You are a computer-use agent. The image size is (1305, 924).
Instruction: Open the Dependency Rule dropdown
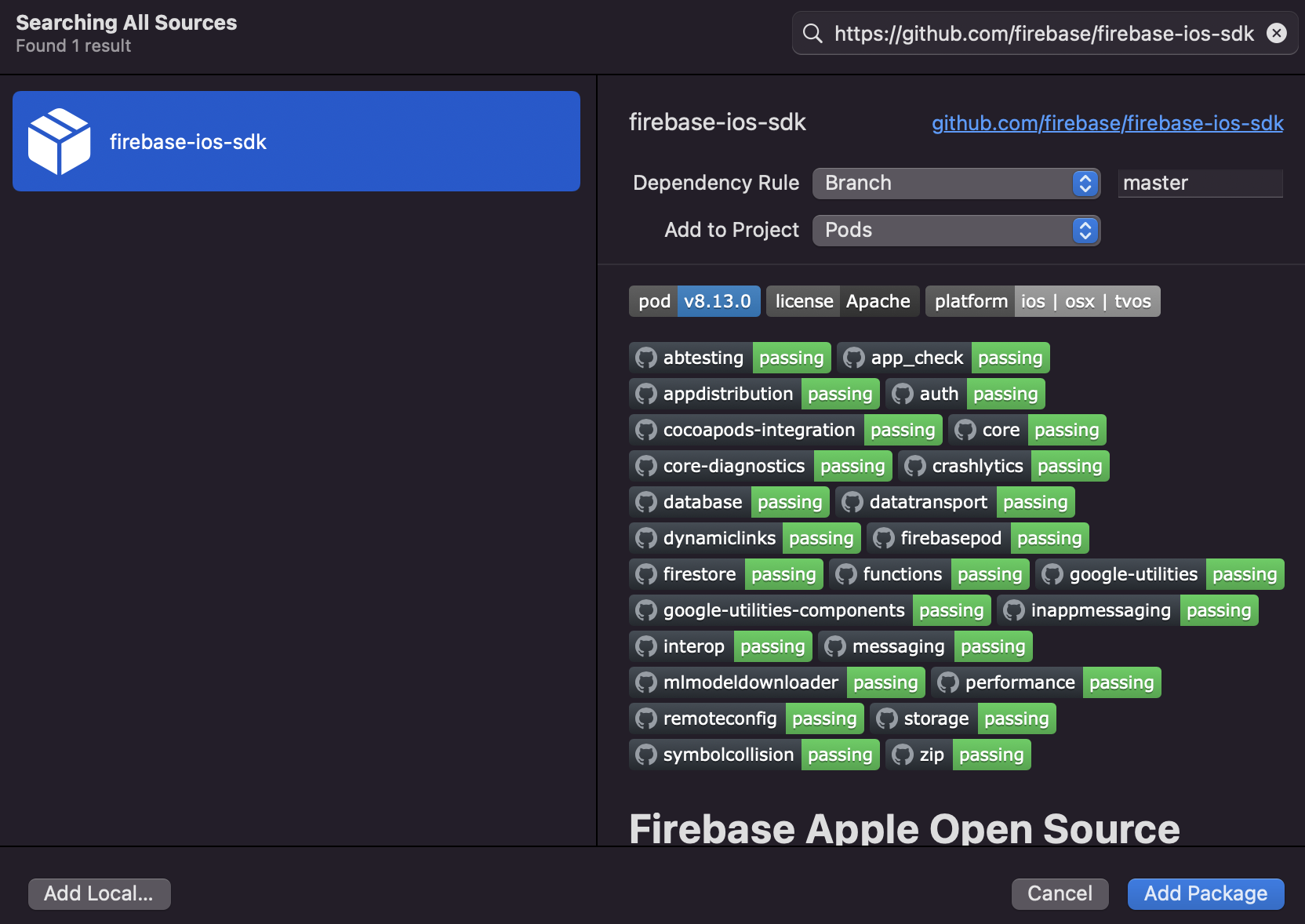click(x=956, y=184)
